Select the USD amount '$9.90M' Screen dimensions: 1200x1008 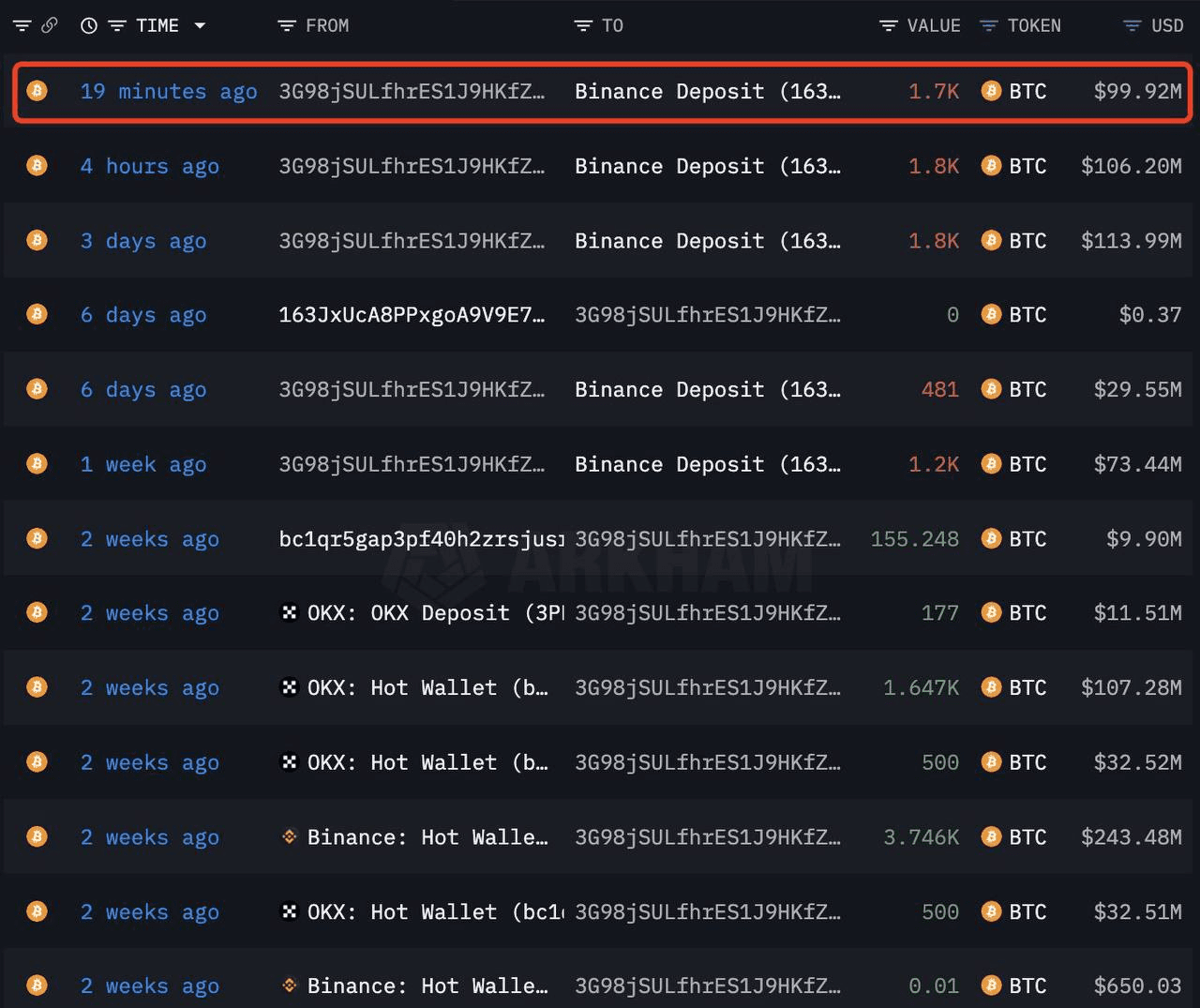click(x=1145, y=539)
